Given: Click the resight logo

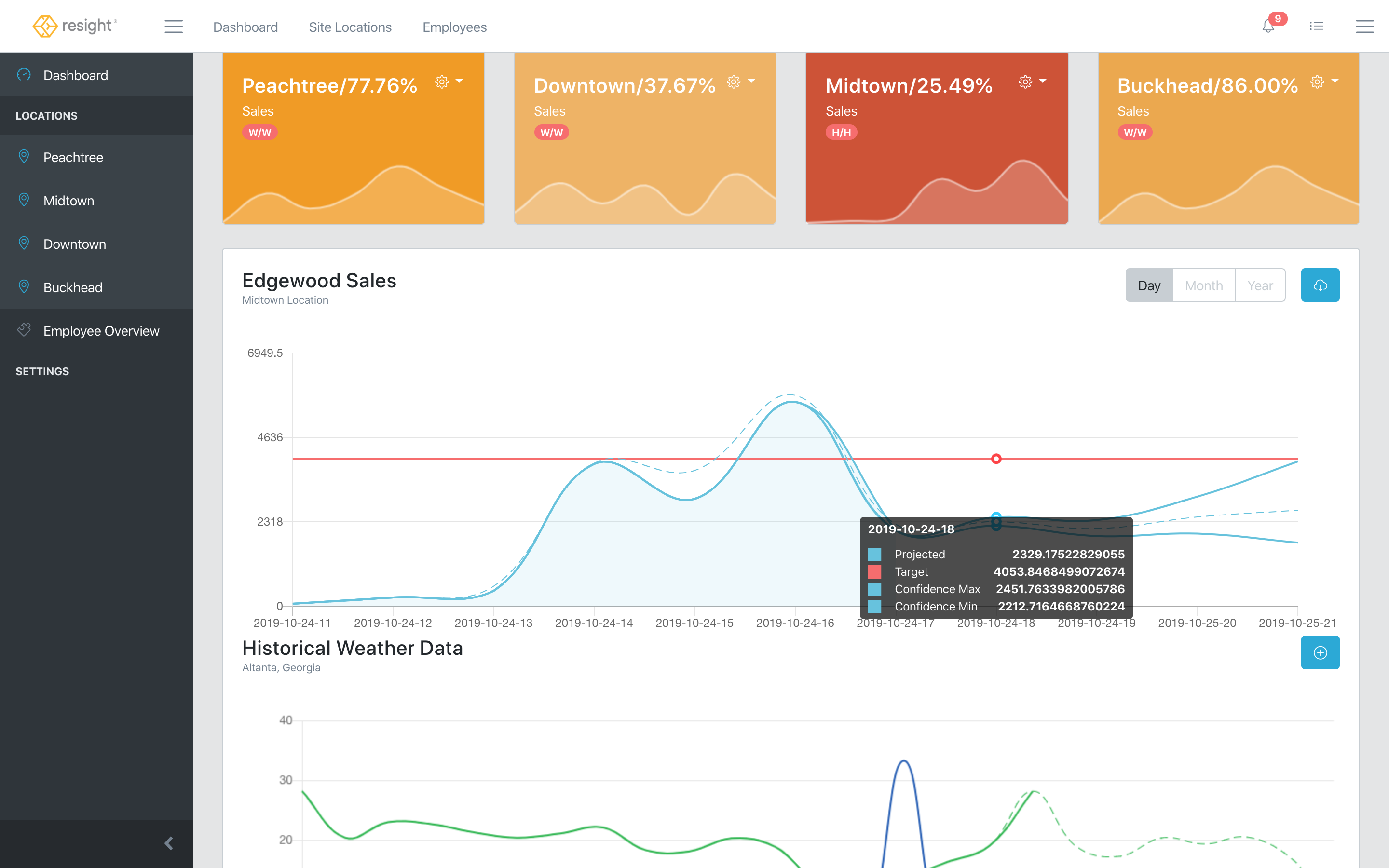Looking at the screenshot, I should [x=75, y=27].
